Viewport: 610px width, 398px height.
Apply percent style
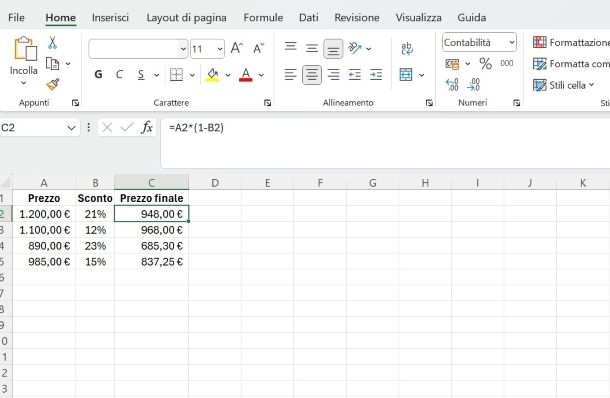(486, 63)
